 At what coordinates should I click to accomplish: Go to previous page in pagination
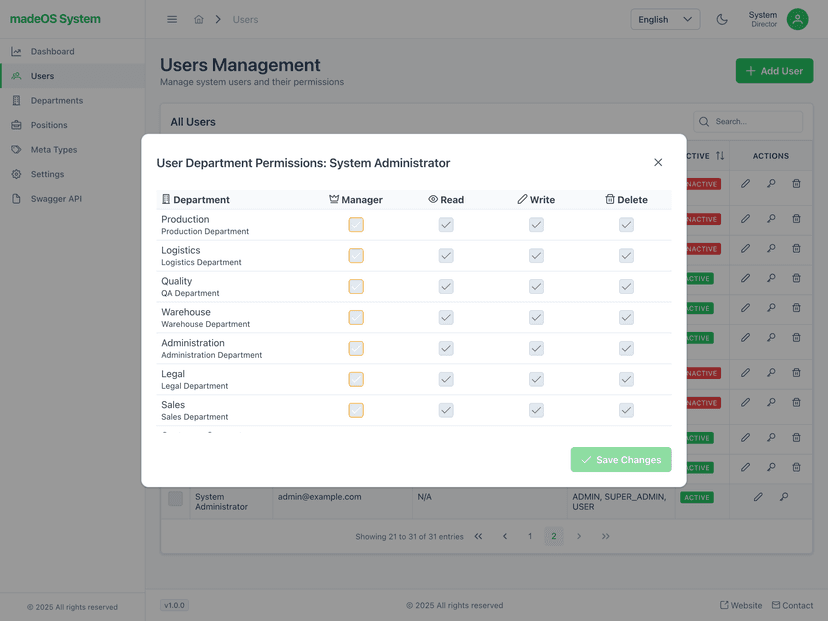pyautogui.click(x=505, y=537)
